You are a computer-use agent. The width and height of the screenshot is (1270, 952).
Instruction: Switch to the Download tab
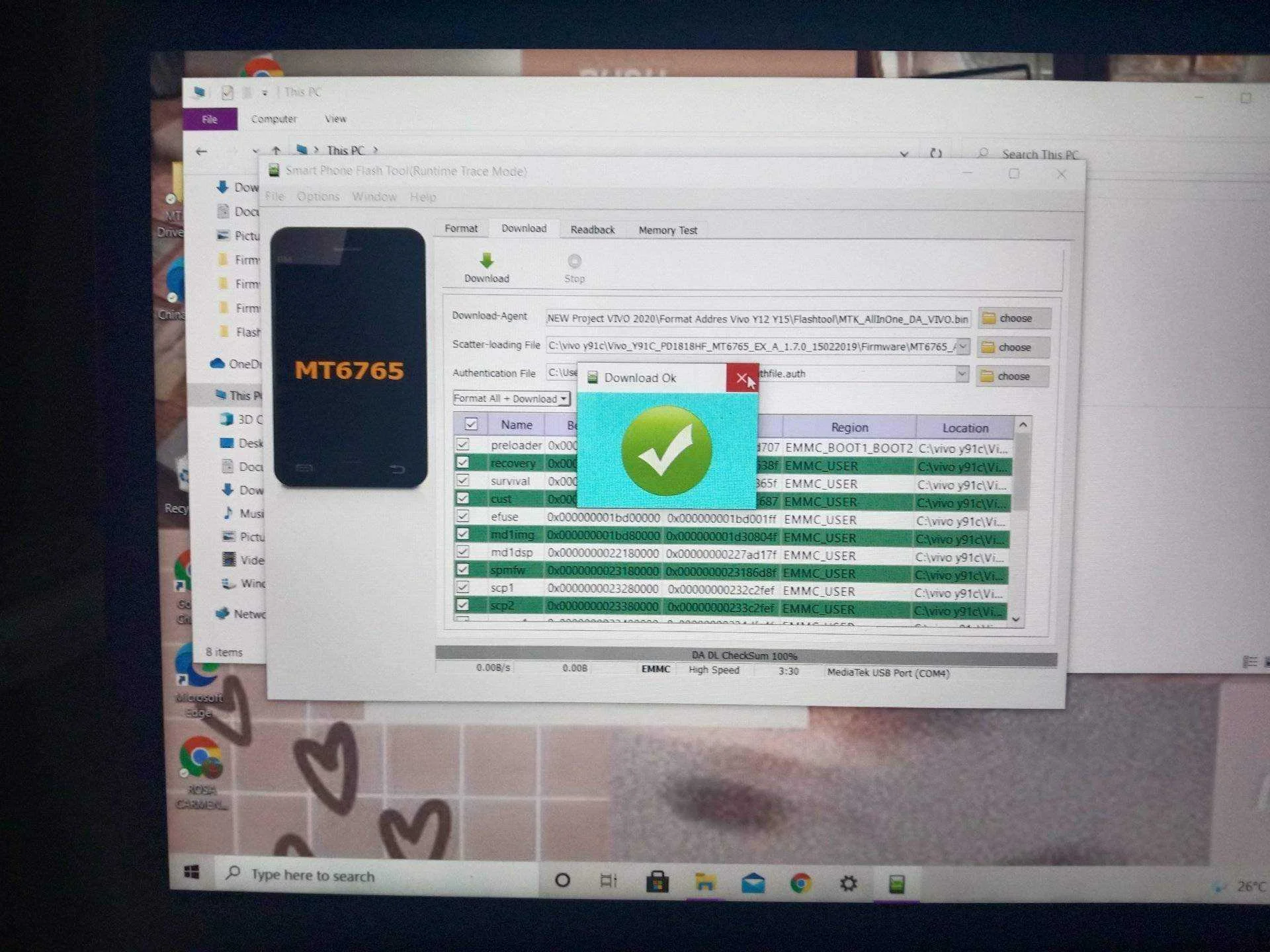click(524, 229)
